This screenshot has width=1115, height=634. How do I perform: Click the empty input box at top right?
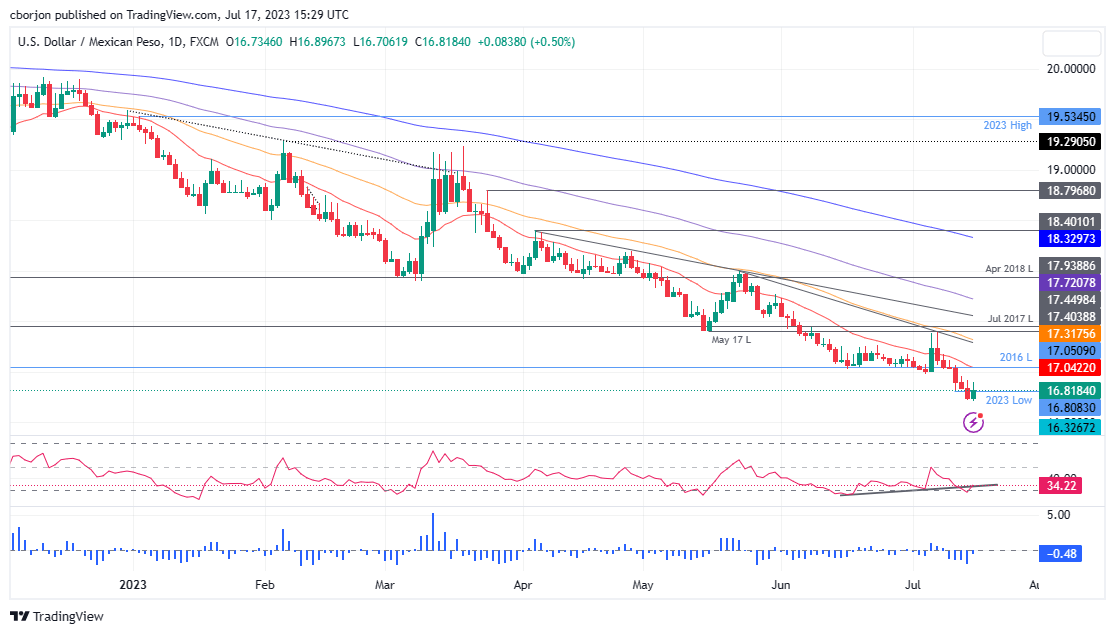pos(1070,43)
